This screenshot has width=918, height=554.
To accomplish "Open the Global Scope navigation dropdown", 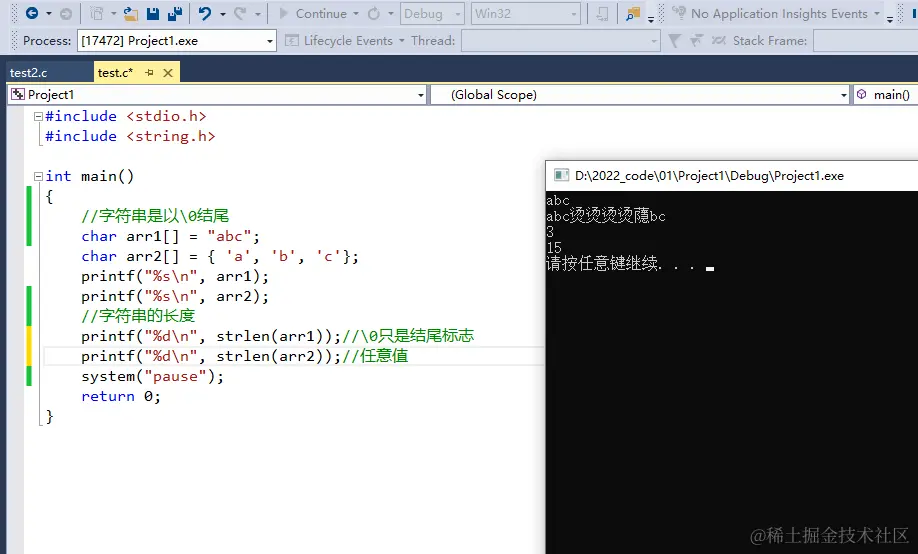I will tap(640, 95).
